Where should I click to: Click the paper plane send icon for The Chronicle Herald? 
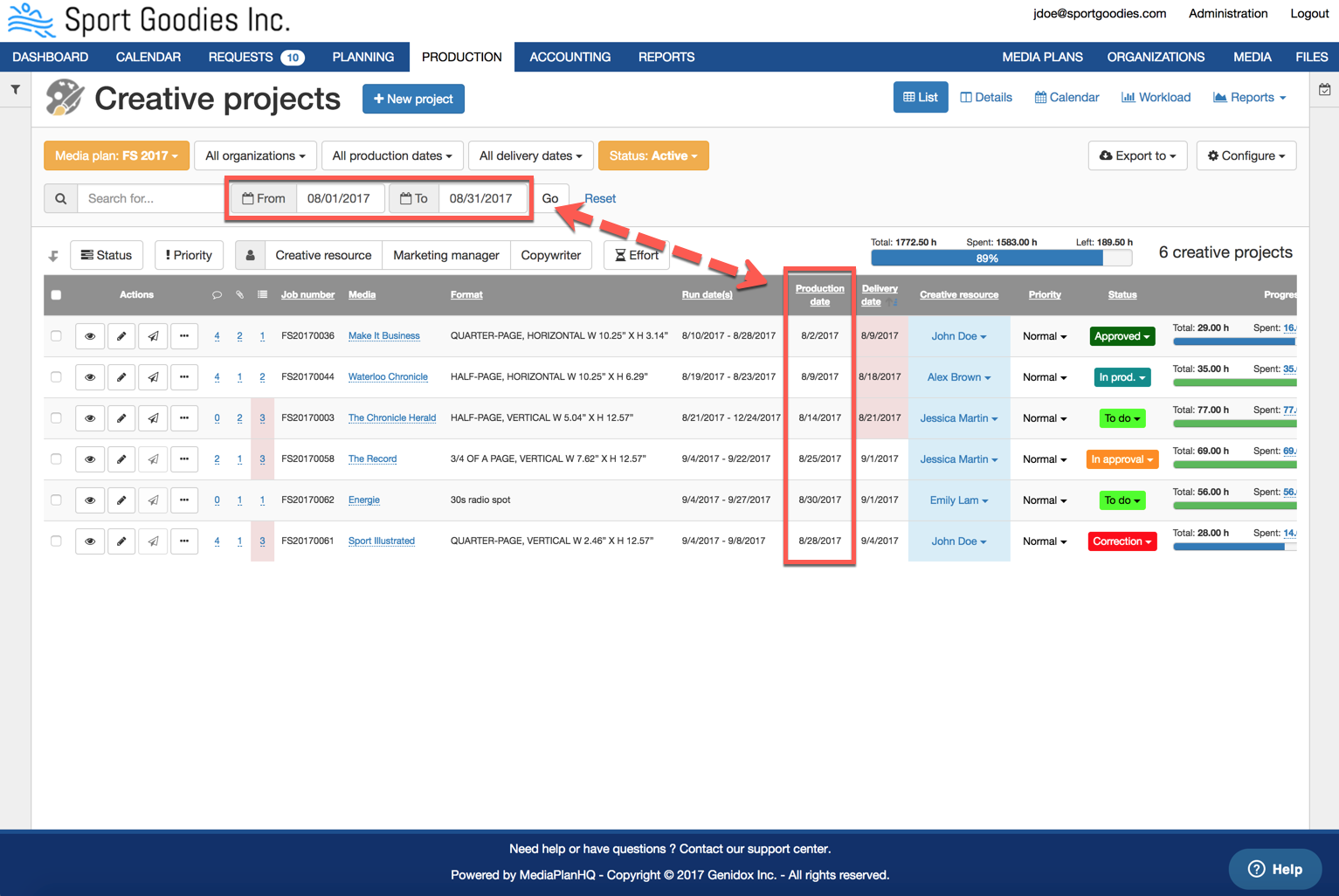pyautogui.click(x=153, y=418)
